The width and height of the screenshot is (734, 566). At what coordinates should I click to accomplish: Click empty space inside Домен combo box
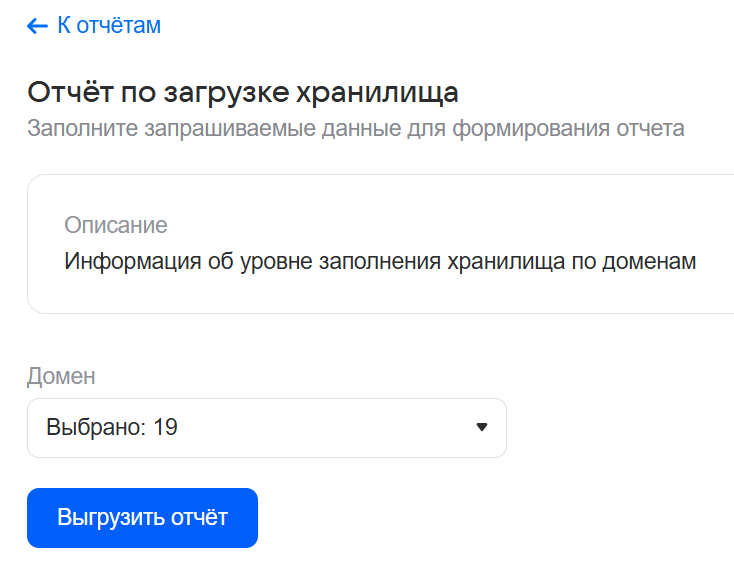[x=330, y=428]
